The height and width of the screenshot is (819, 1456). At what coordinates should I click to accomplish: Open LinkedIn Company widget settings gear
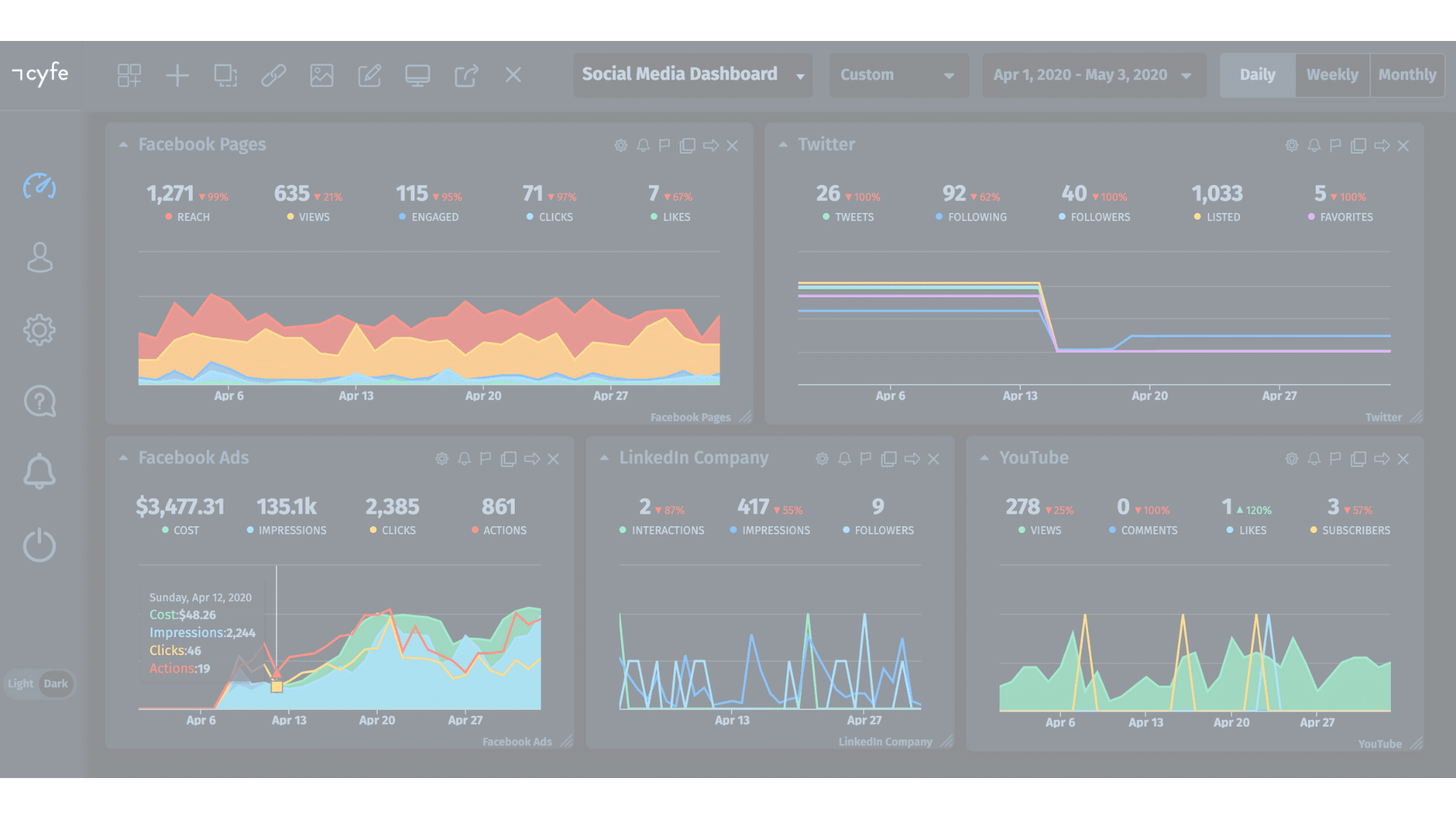coord(822,459)
